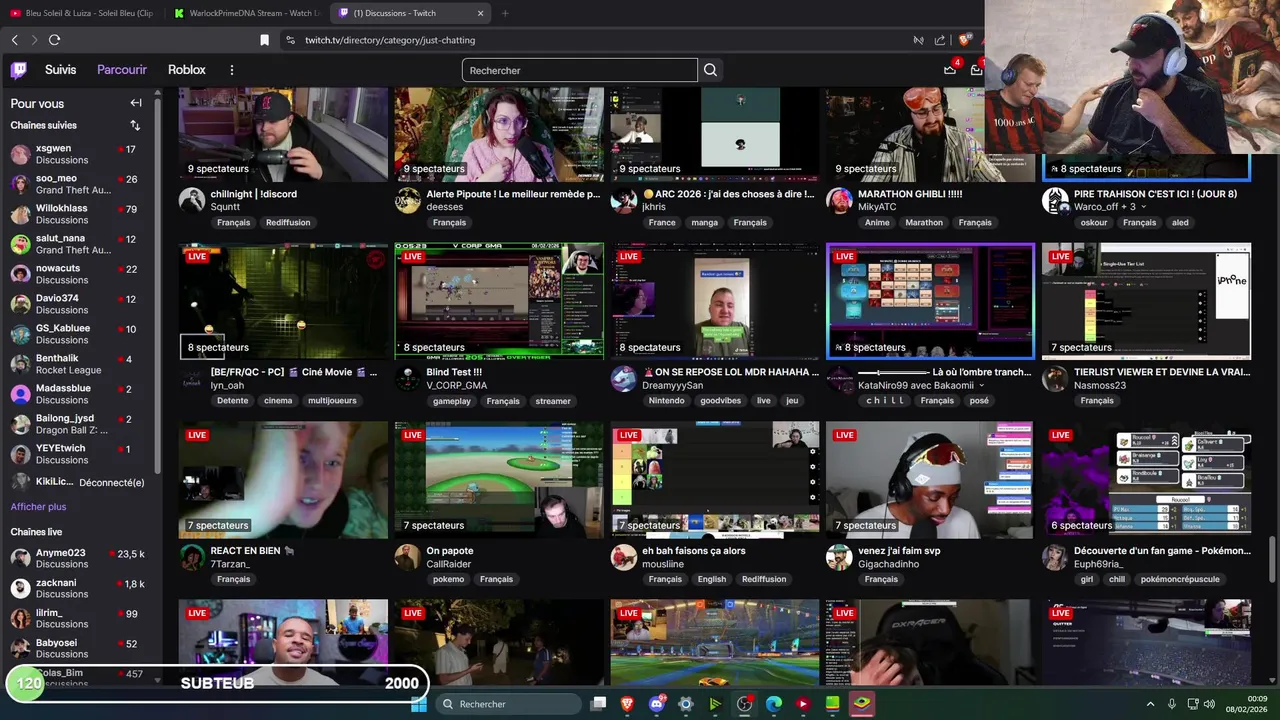Open stream title chillnight | !discord
The image size is (1280, 720).
click(x=253, y=194)
